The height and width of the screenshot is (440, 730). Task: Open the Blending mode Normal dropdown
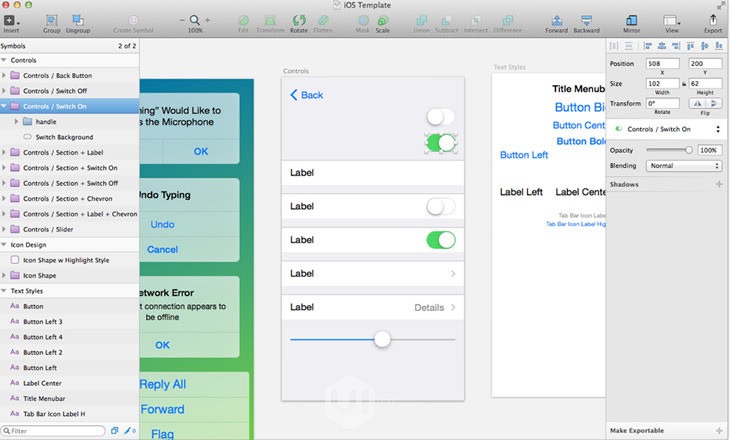(683, 166)
